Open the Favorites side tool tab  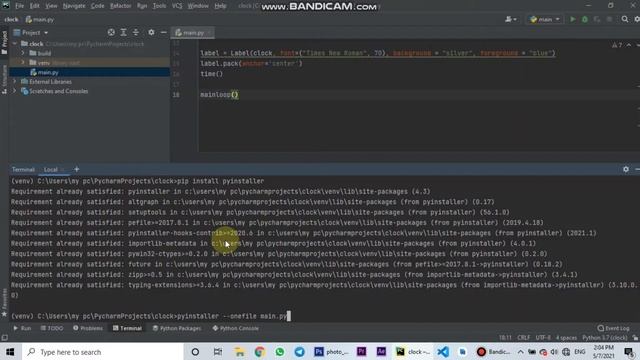(4, 303)
